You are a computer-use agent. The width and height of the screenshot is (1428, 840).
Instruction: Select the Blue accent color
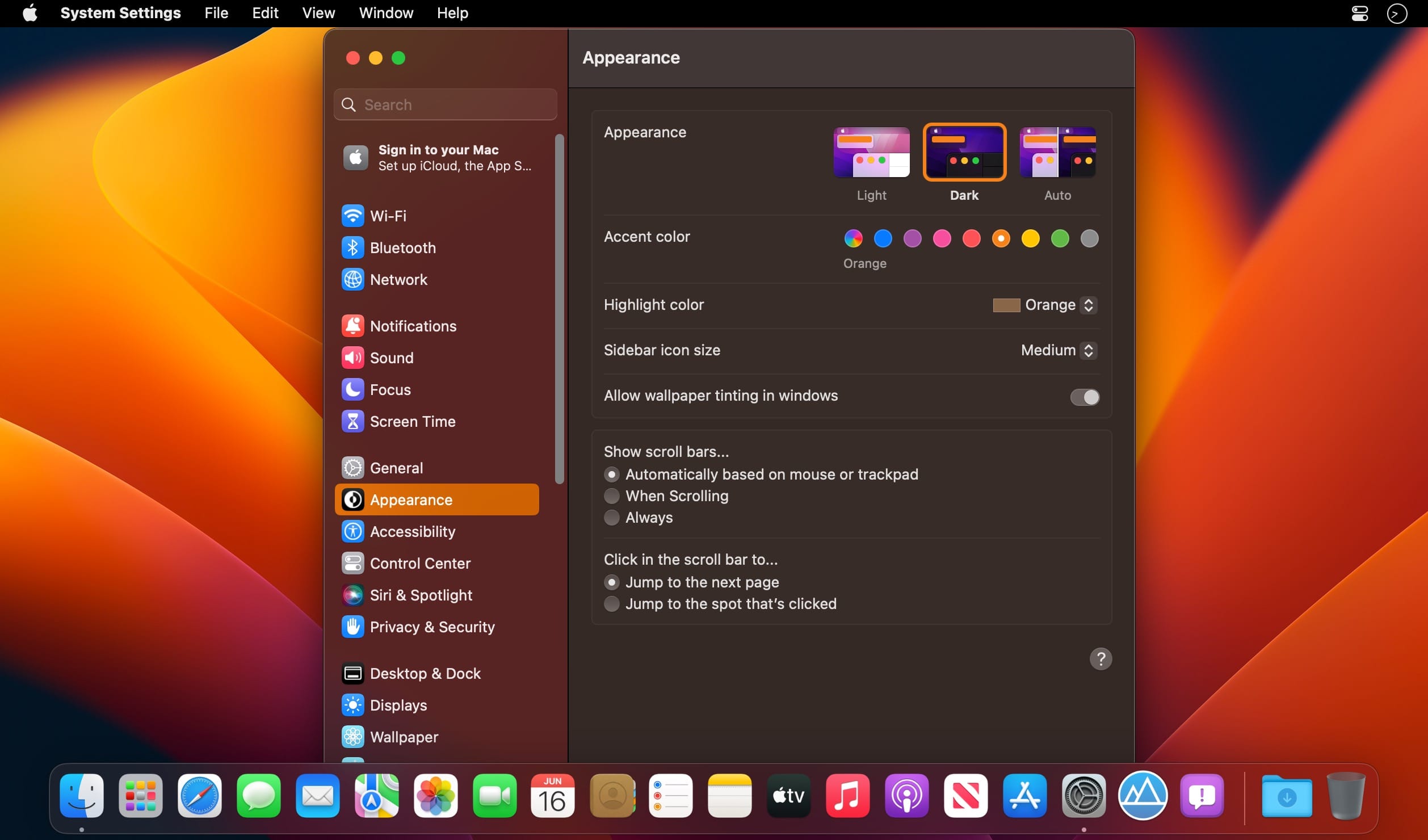click(883, 238)
